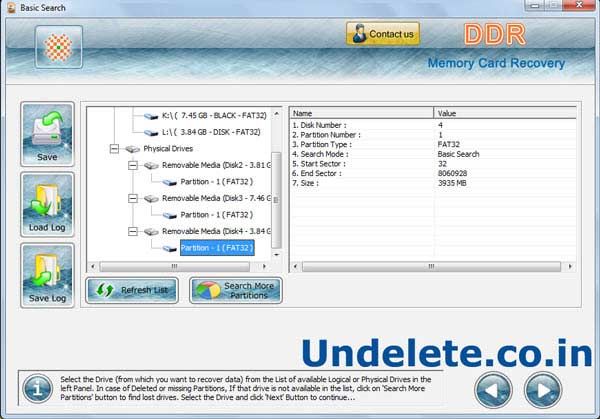Click the info icon beside instructions

pos(38,389)
